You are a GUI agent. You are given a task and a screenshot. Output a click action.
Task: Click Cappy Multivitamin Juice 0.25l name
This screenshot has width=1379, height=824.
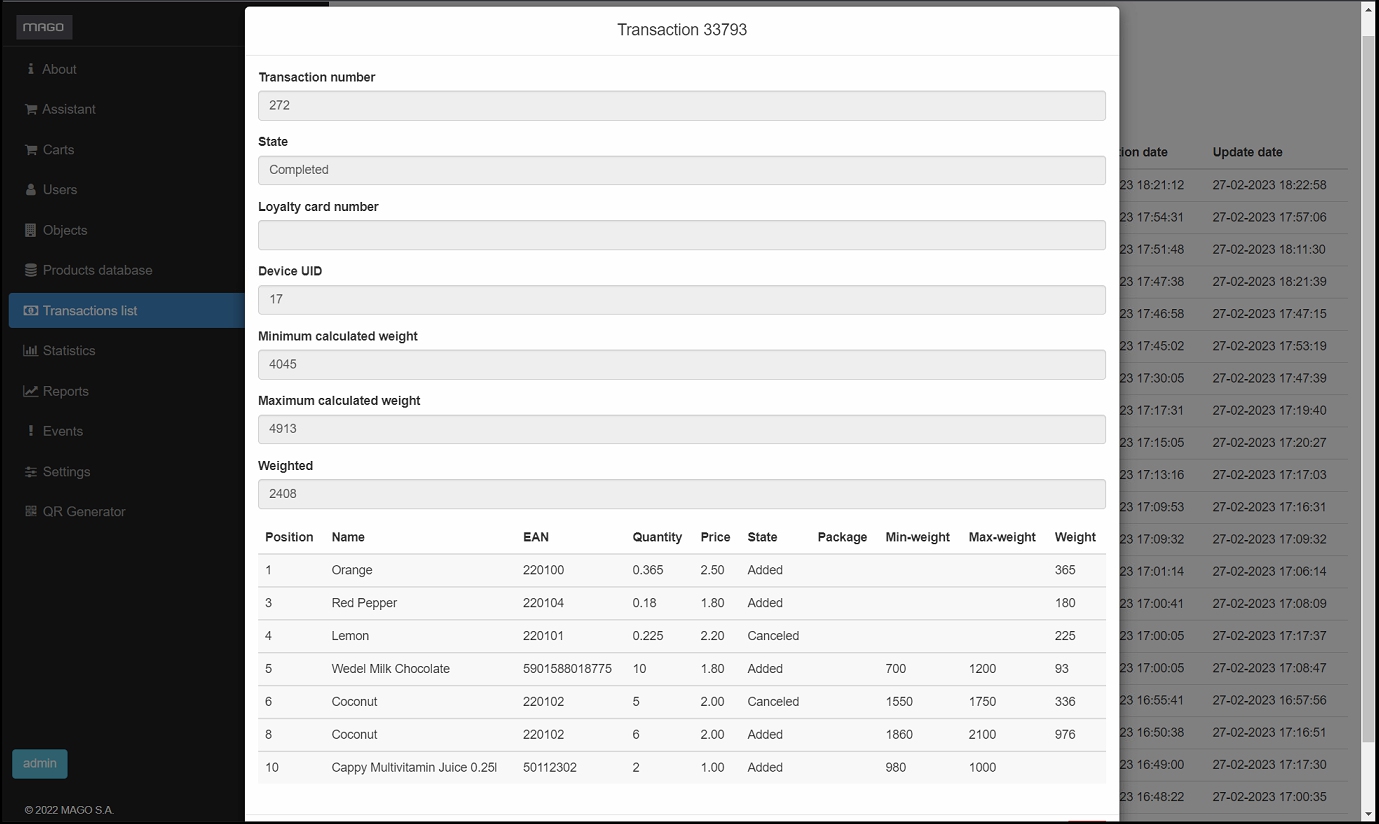point(414,768)
